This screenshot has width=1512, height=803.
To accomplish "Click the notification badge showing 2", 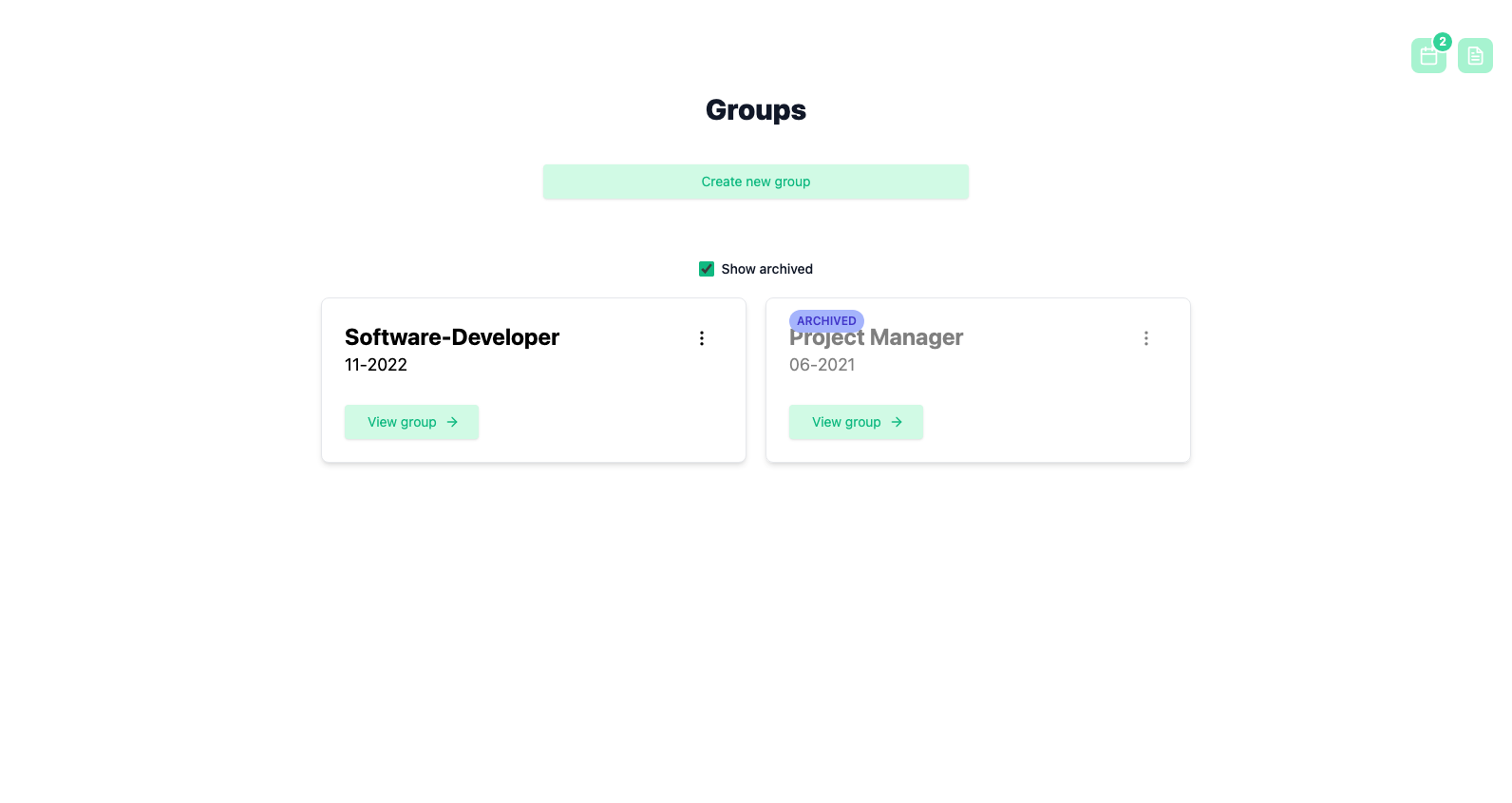I will (1442, 42).
